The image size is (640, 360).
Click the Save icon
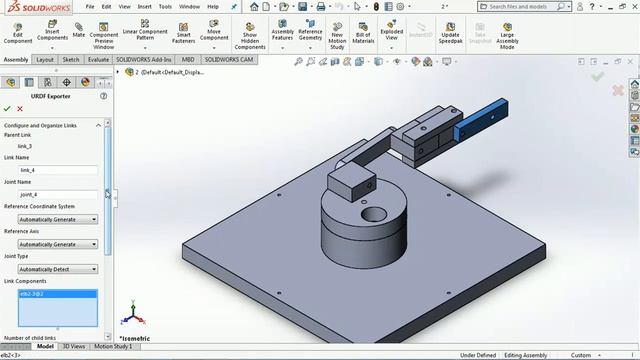(x=302, y=7)
